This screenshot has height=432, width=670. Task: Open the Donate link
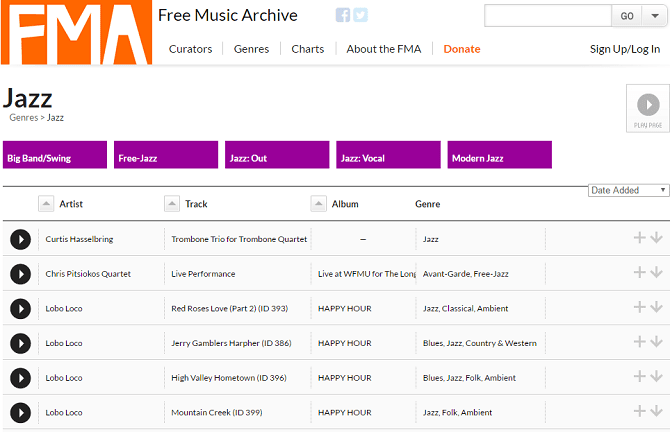(462, 49)
